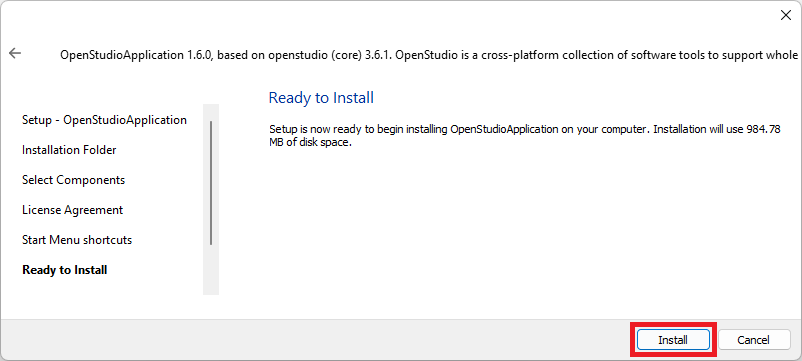Screen dimensions: 802x361
Task: Click the 'openstudio (core) 3.6.1' header text
Action: coord(332,55)
